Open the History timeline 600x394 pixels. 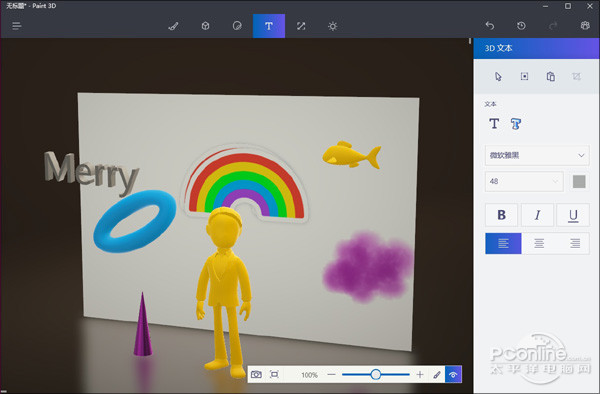(521, 26)
